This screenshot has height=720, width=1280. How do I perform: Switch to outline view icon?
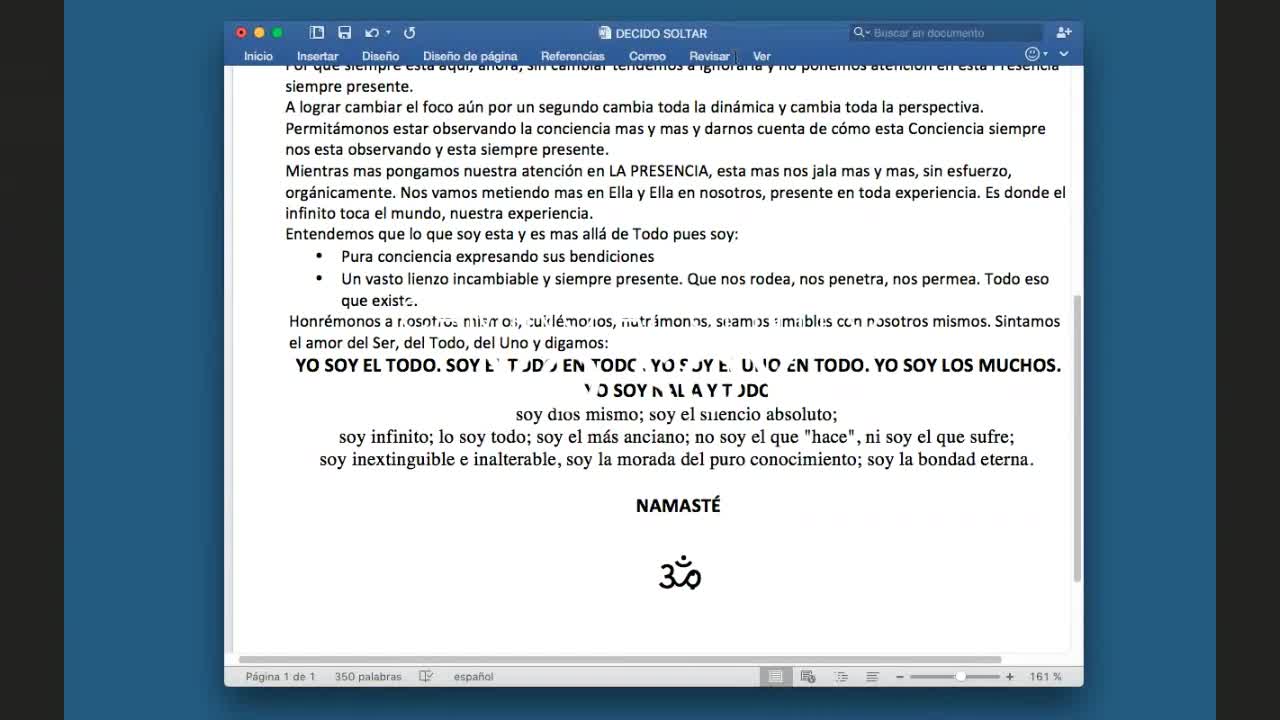[x=840, y=677]
